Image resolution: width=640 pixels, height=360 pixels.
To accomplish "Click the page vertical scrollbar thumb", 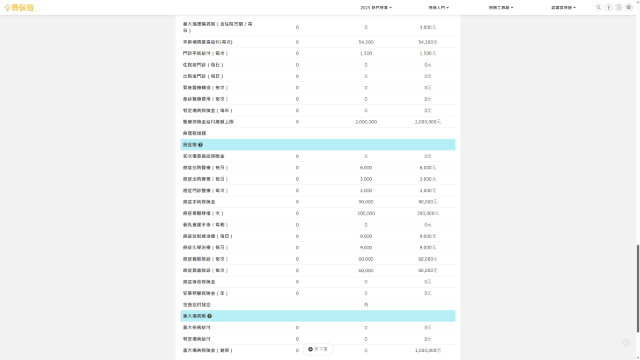I will coord(638,289).
